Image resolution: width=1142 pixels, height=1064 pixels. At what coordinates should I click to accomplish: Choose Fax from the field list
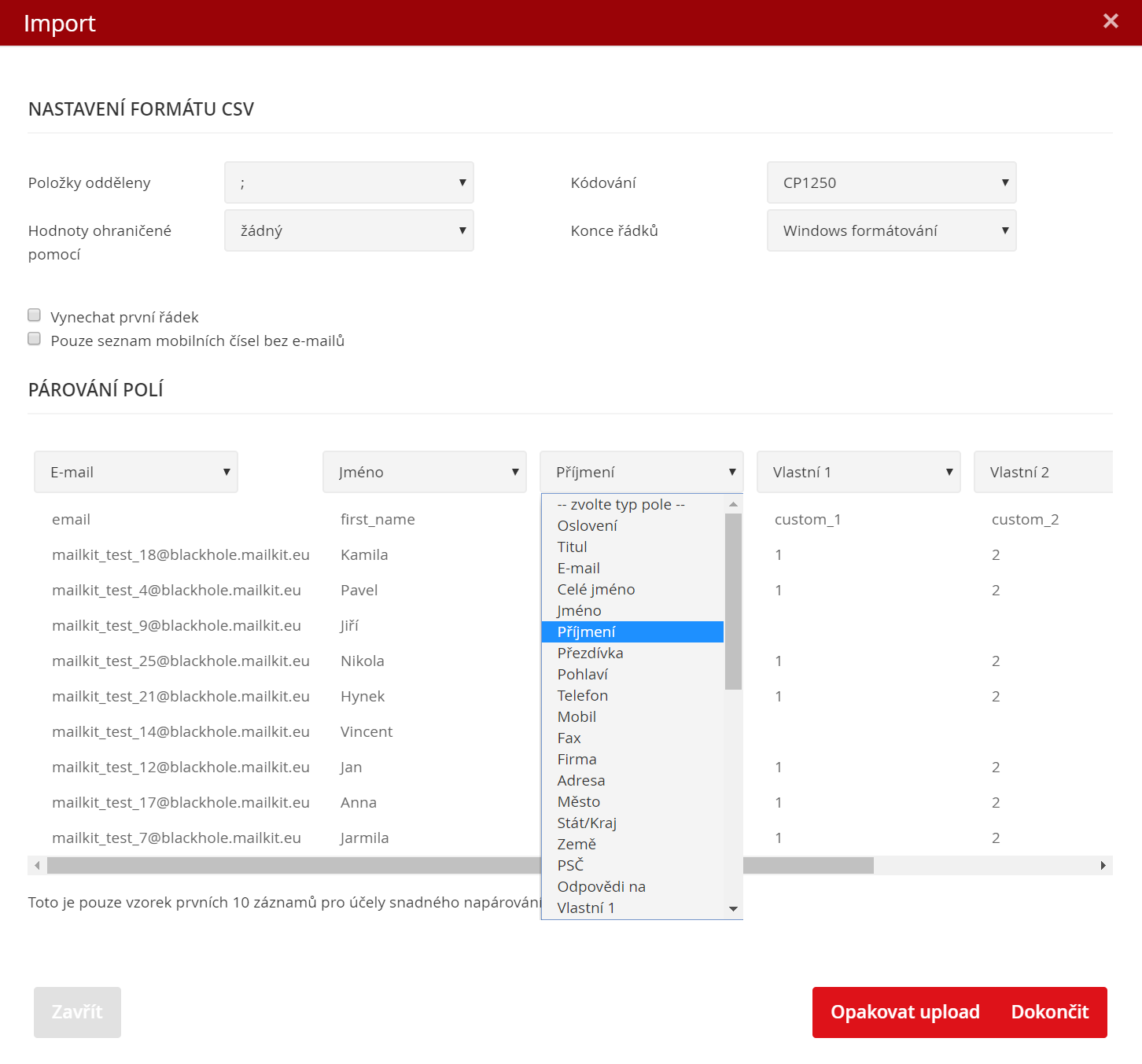pyautogui.click(x=632, y=738)
